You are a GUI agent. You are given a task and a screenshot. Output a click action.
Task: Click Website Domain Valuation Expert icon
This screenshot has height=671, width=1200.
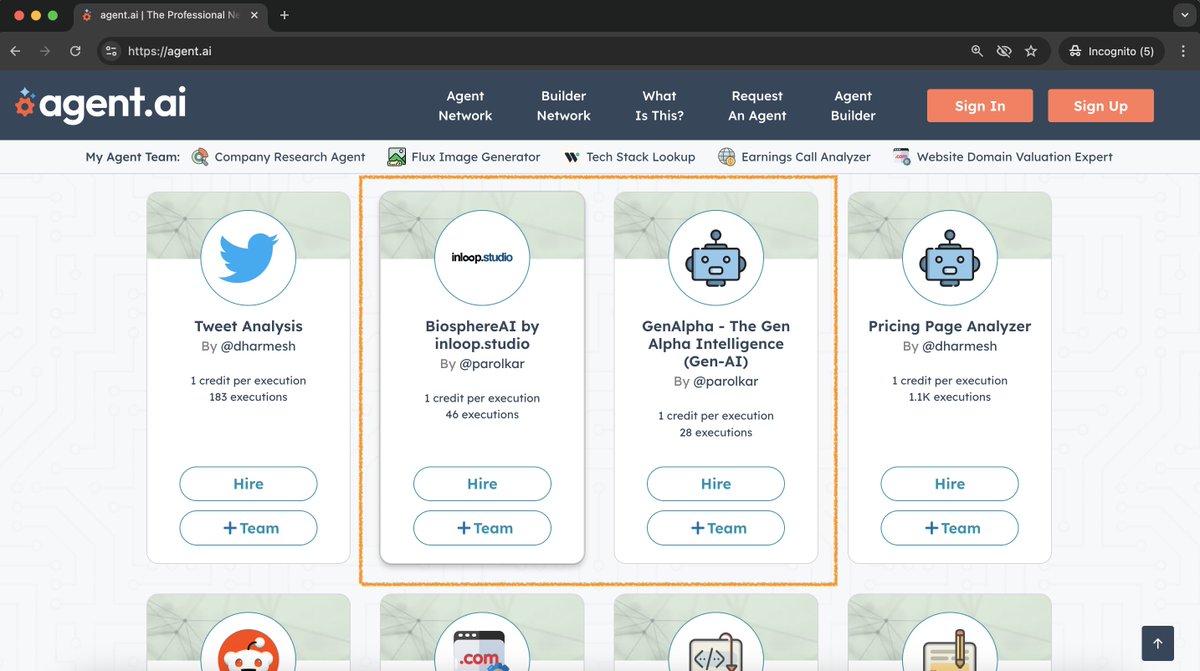coord(902,157)
